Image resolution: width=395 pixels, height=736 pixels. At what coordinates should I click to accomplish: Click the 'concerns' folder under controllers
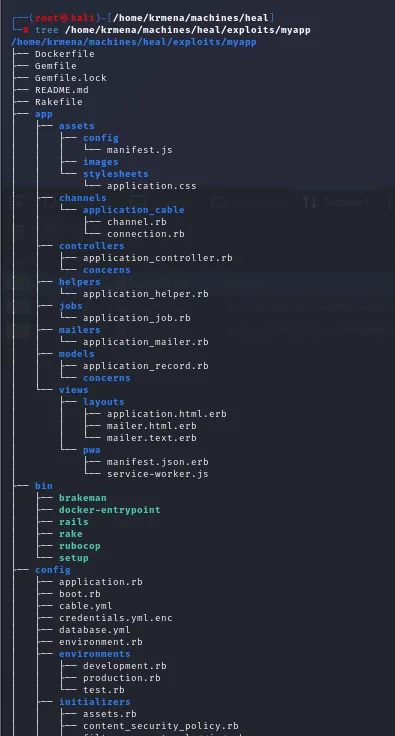pos(107,270)
